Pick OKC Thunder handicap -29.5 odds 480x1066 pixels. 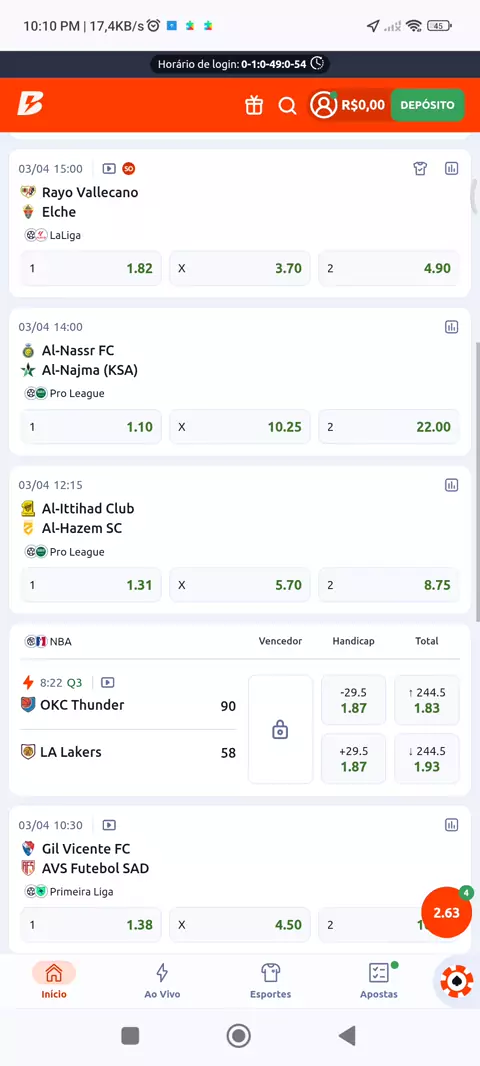click(354, 700)
